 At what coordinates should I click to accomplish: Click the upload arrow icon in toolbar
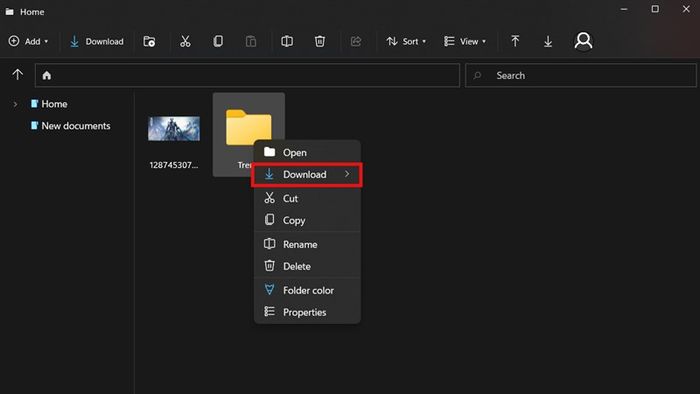coord(515,41)
